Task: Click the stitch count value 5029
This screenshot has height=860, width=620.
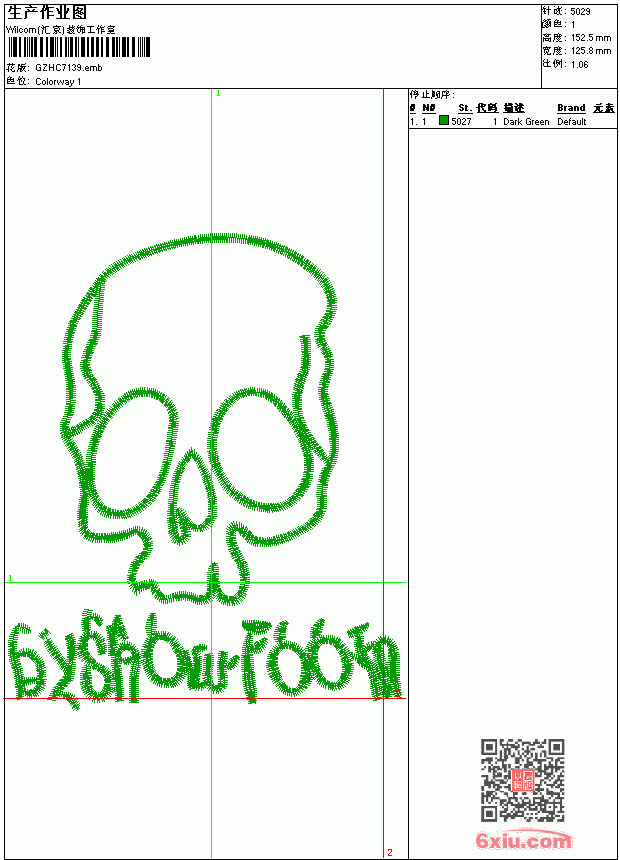Action: pyautogui.click(x=580, y=11)
